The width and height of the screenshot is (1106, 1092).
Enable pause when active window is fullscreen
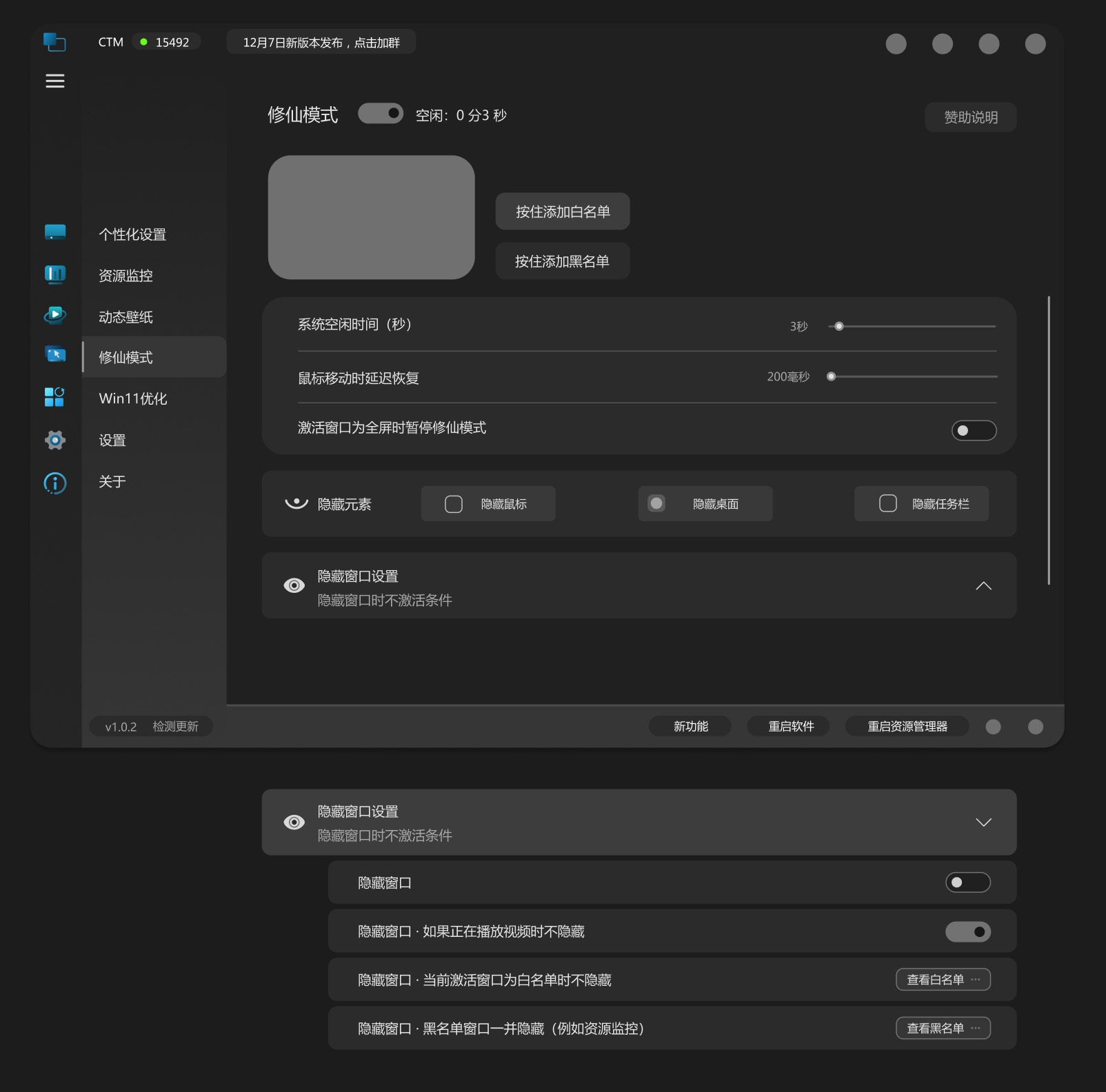tap(974, 430)
